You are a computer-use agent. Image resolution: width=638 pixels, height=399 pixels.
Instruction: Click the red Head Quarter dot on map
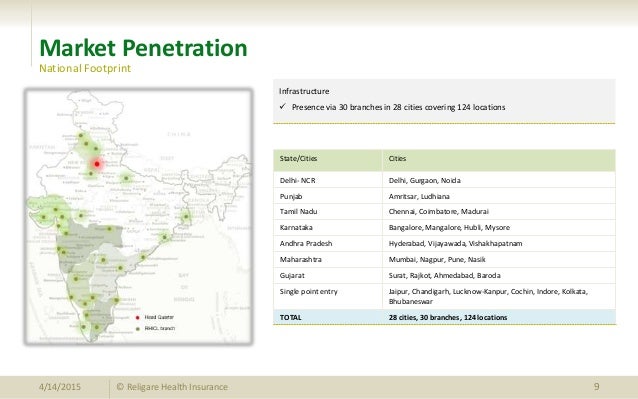pos(97,164)
